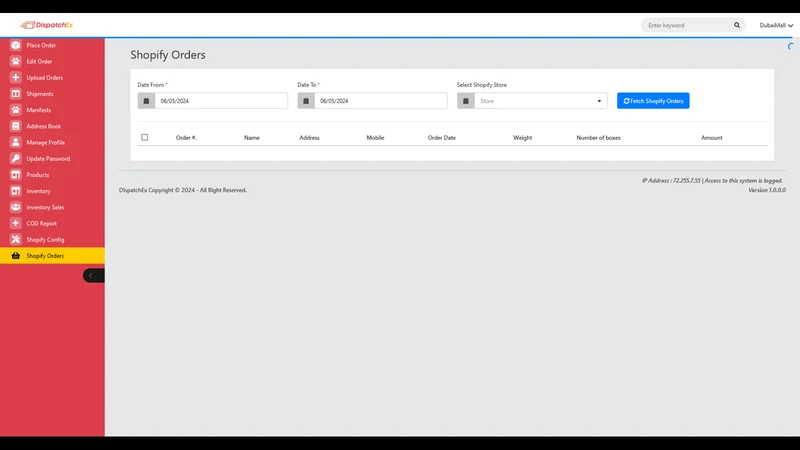Click the Edit Order sidebar icon
The image size is (800, 450).
[x=16, y=61]
